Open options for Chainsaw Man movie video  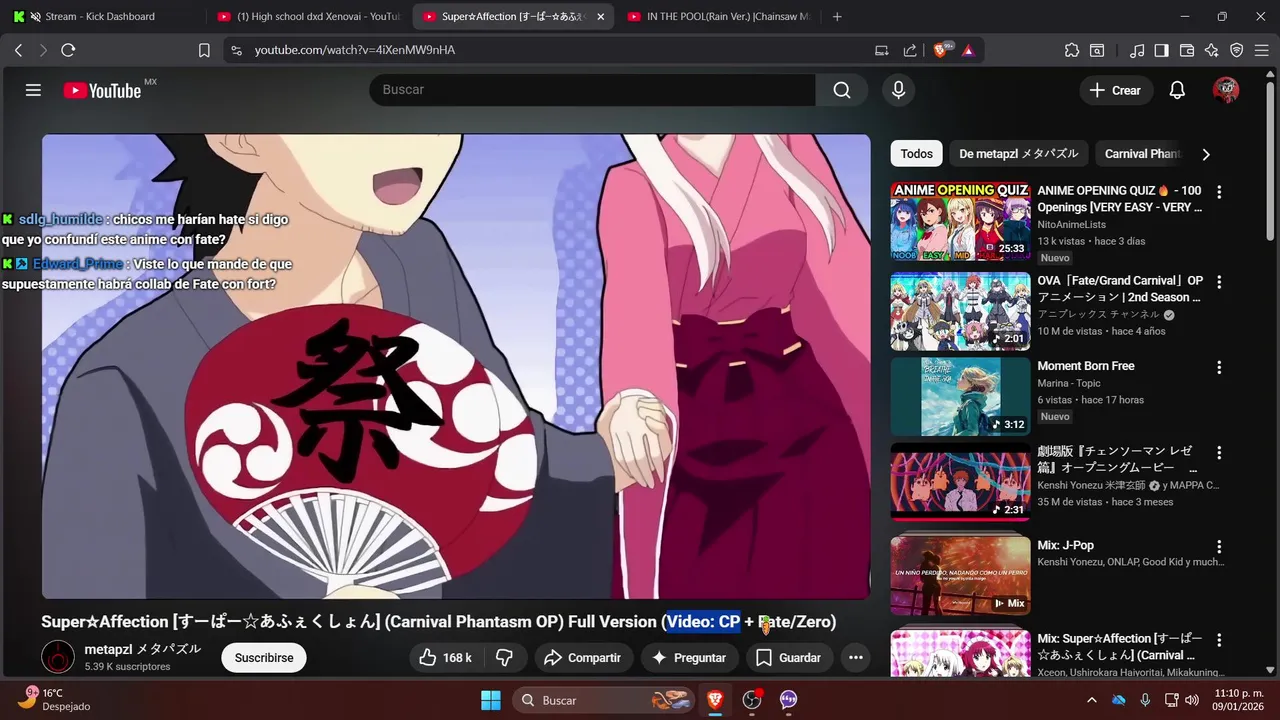click(x=1219, y=452)
